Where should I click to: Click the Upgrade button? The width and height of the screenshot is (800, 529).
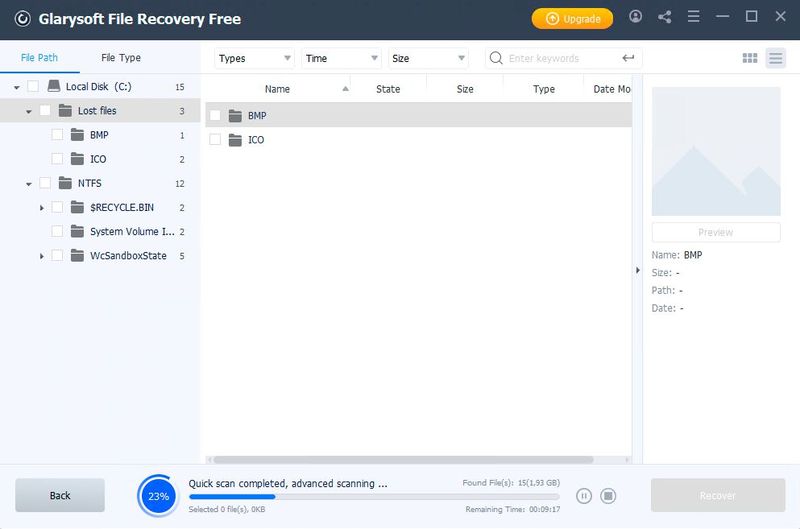(x=572, y=19)
